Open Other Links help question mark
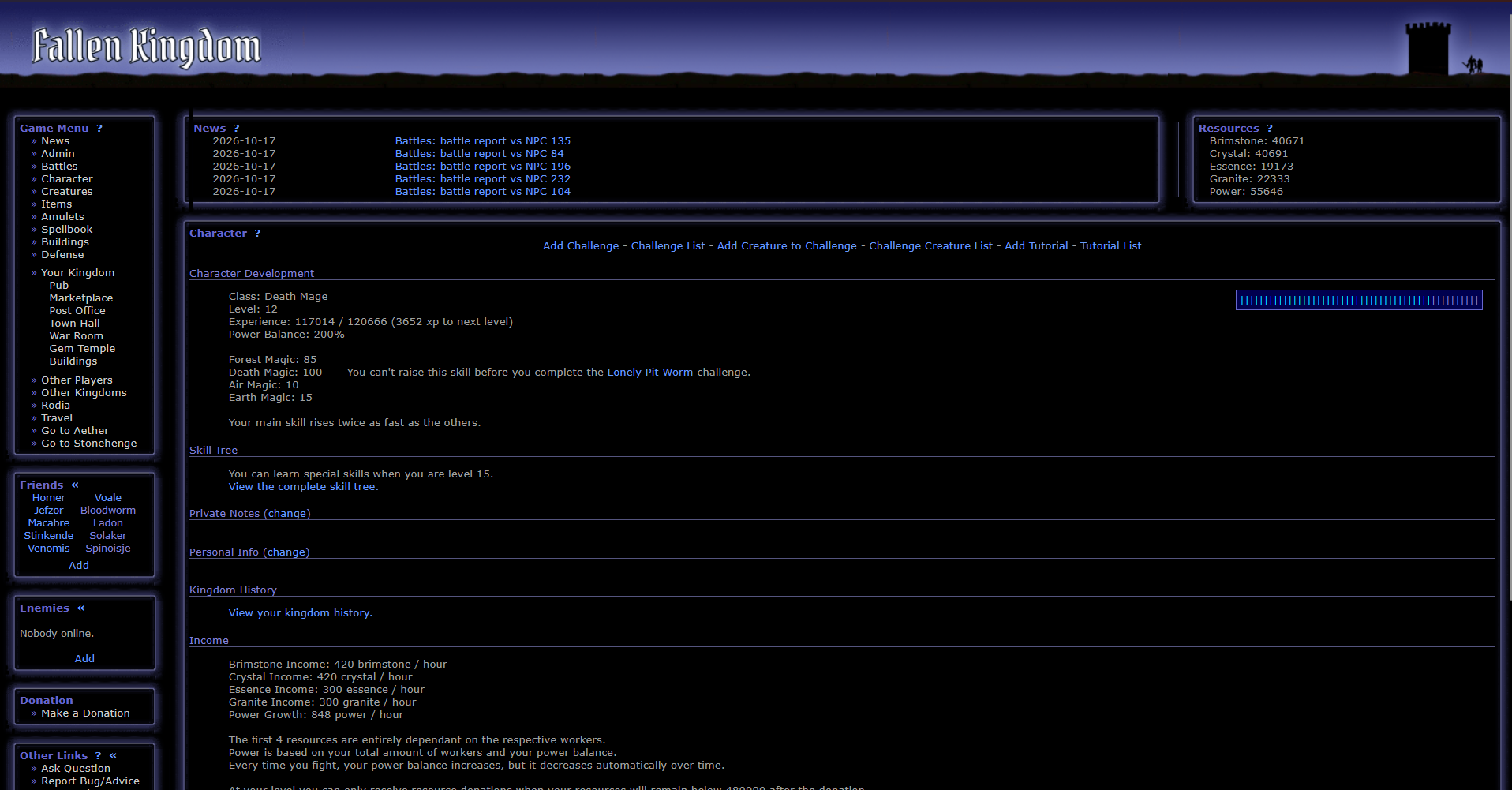 coord(98,756)
